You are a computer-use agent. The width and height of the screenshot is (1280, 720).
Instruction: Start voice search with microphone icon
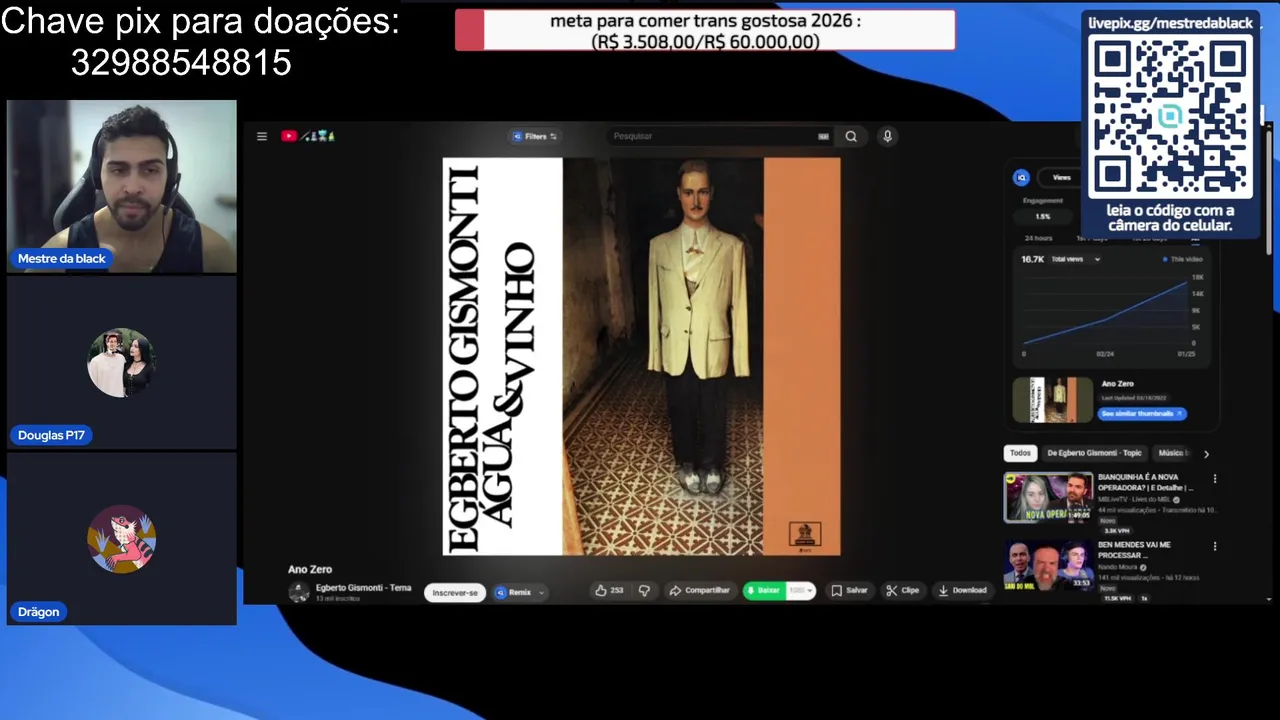click(887, 136)
